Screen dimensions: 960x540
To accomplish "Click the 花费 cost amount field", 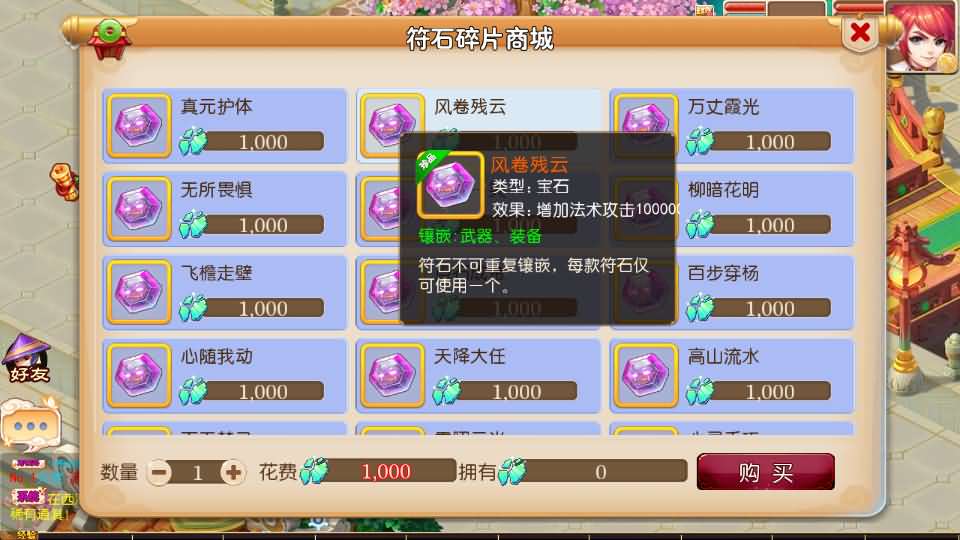I will 378,471.
